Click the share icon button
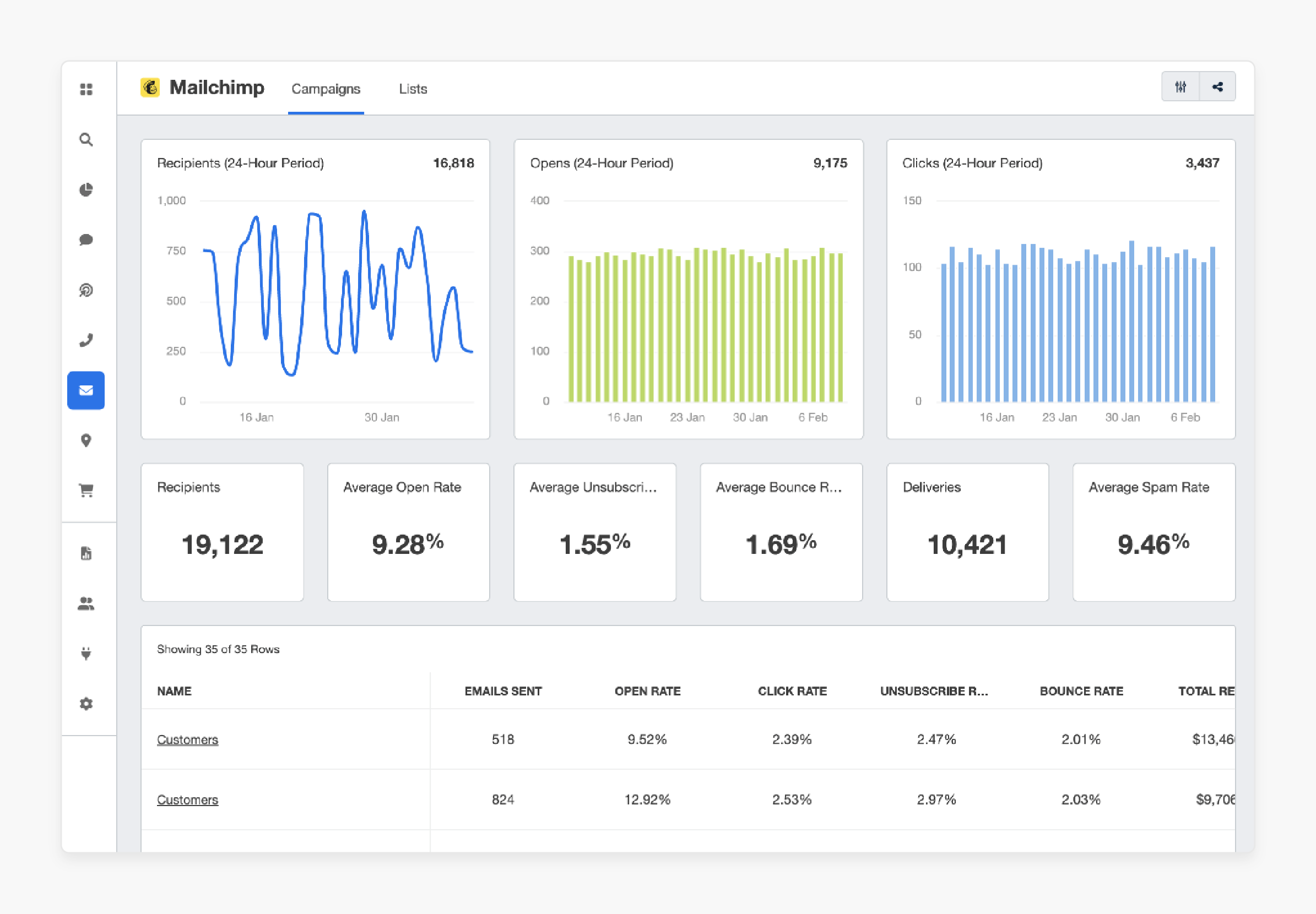This screenshot has height=914, width=1316. 1217,87
